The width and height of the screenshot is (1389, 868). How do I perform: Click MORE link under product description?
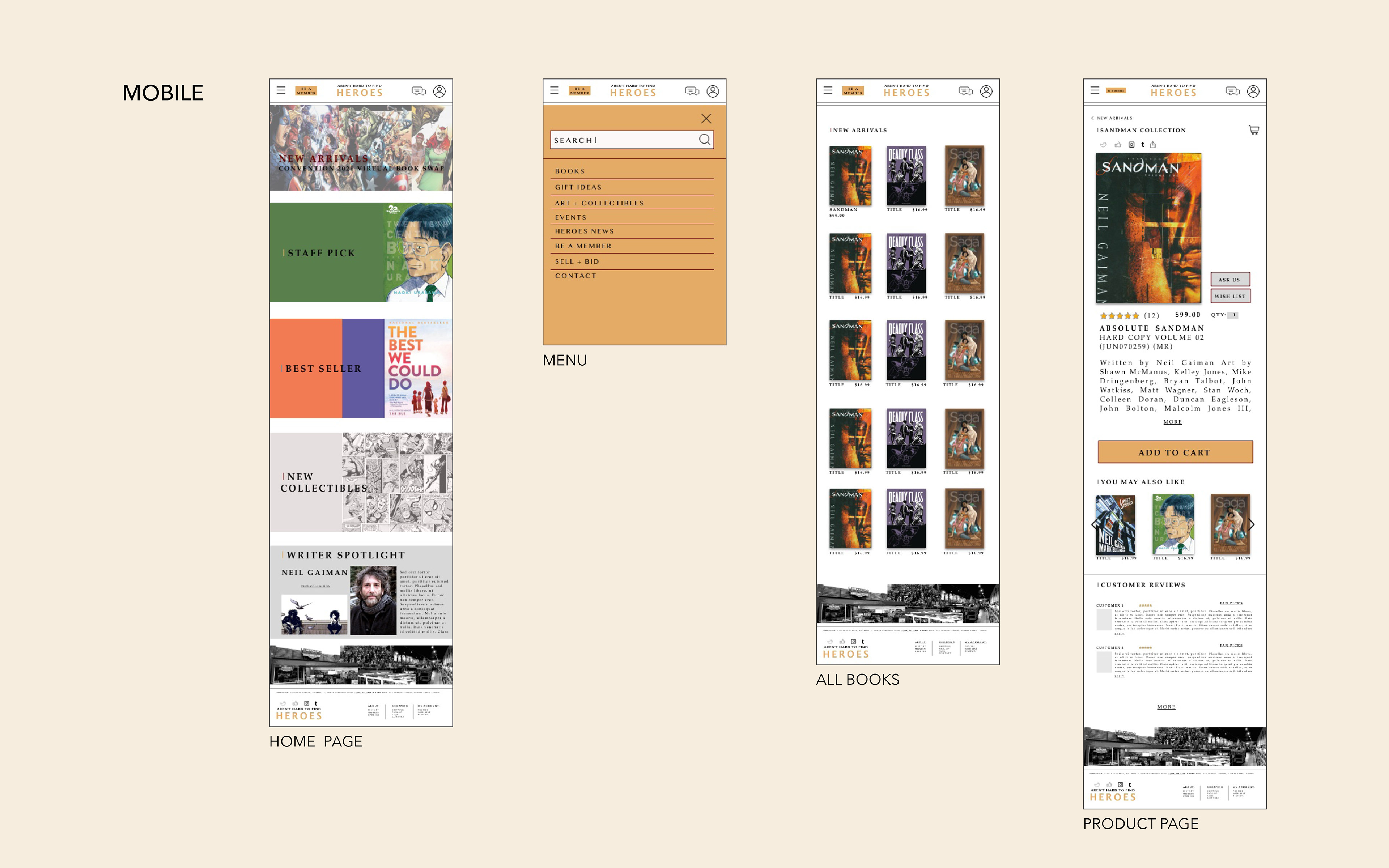[x=1172, y=421]
